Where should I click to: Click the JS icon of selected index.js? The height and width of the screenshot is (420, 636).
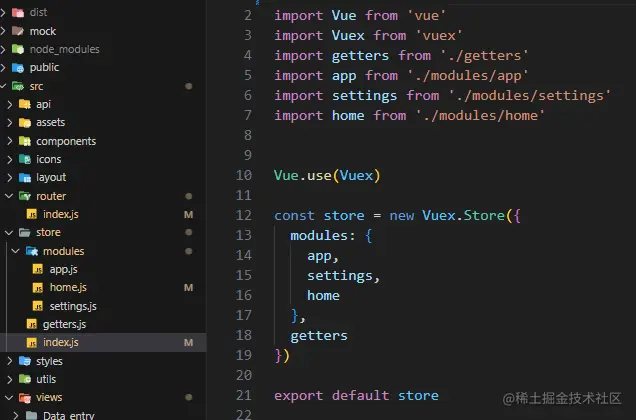pyautogui.click(x=32, y=342)
